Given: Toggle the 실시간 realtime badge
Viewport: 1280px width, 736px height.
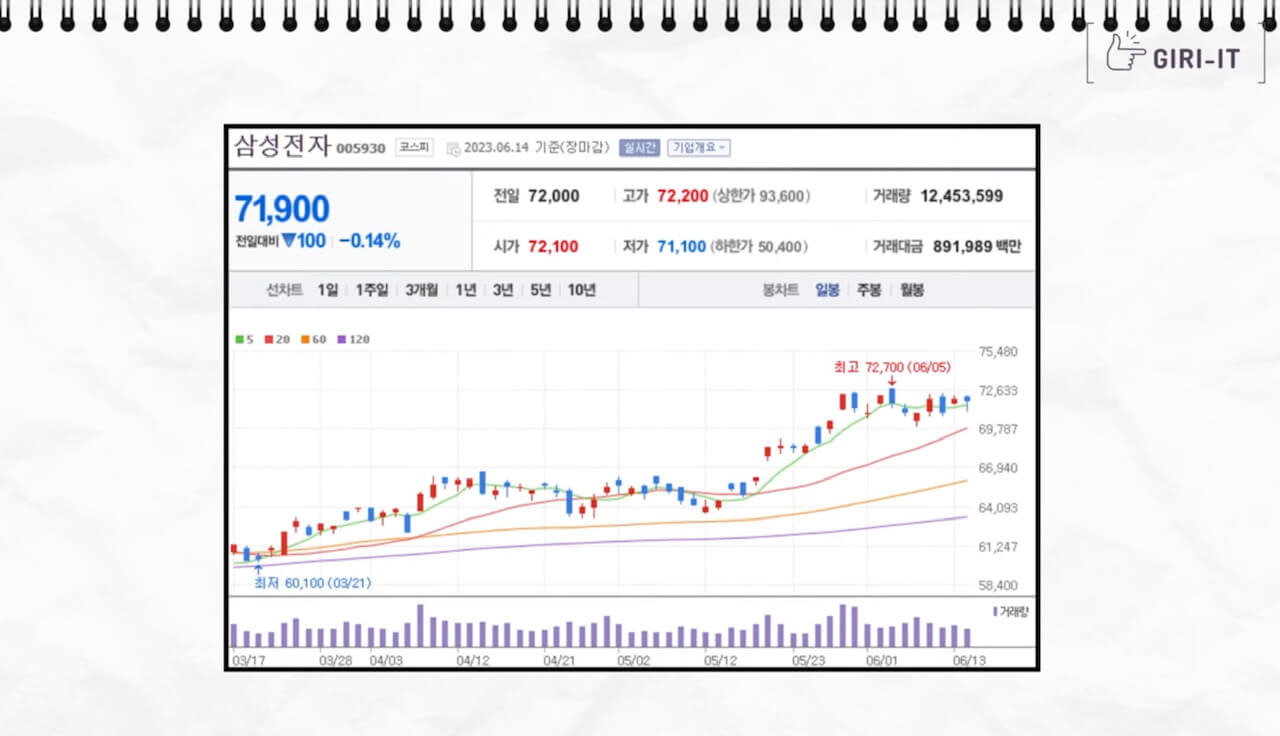Looking at the screenshot, I should click(639, 147).
